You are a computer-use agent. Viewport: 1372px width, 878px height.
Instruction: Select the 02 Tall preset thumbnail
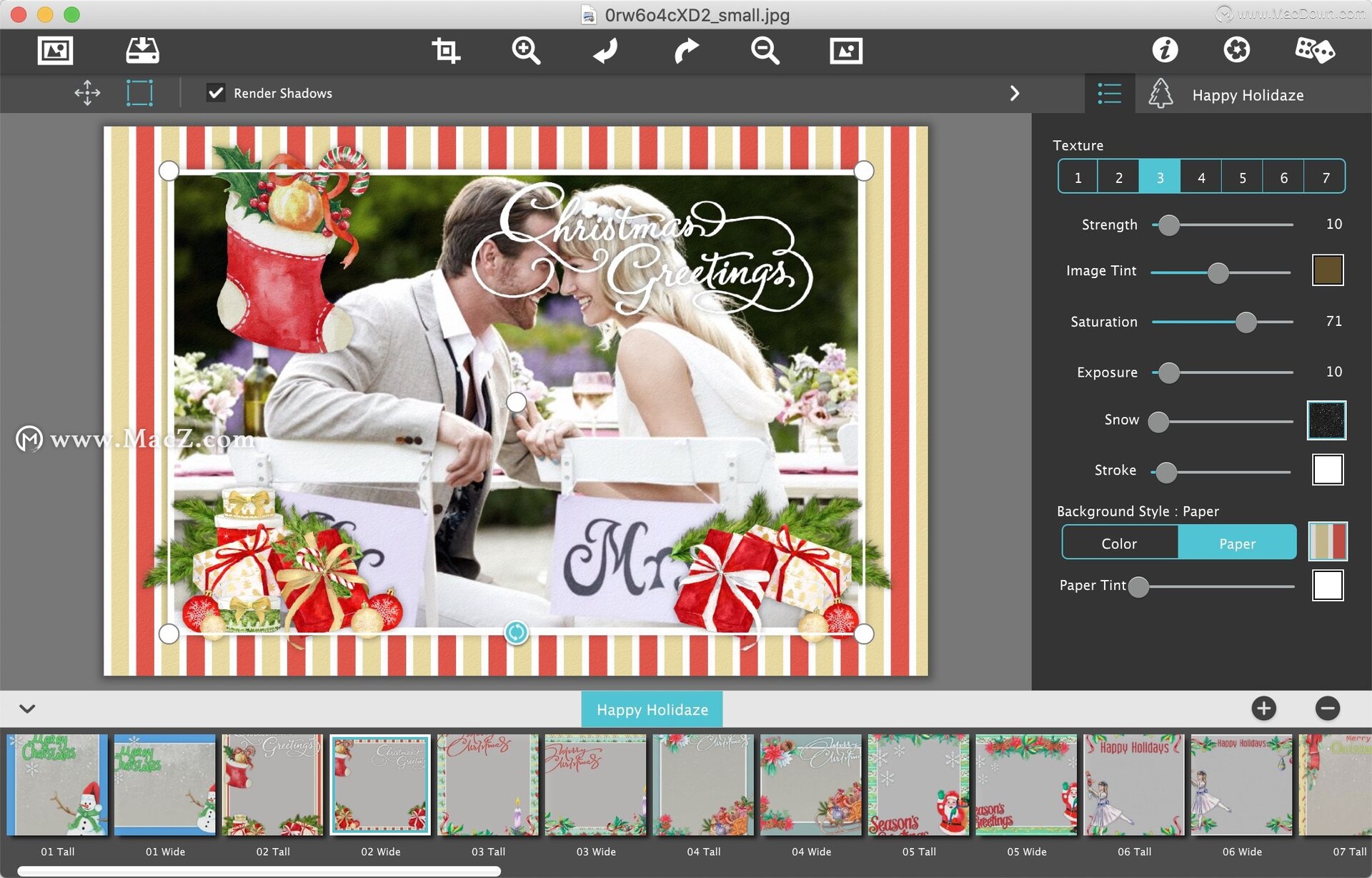[x=272, y=785]
